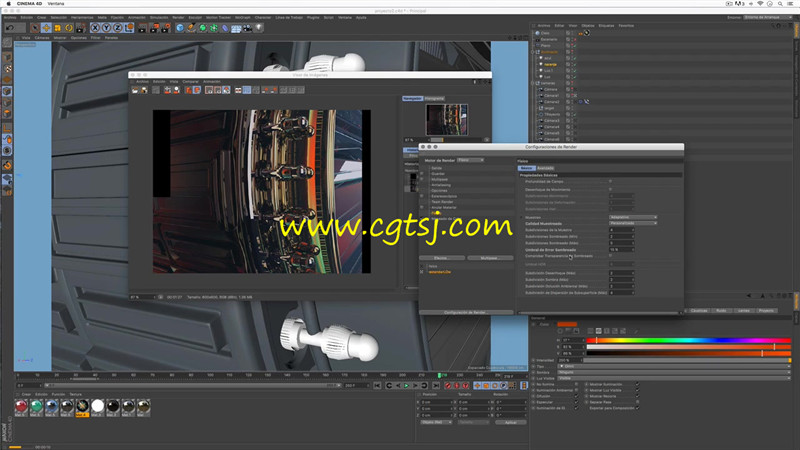Open the Muestreo Adaptativo dropdown
Image resolution: width=800 pixels, height=450 pixels.
633,217
